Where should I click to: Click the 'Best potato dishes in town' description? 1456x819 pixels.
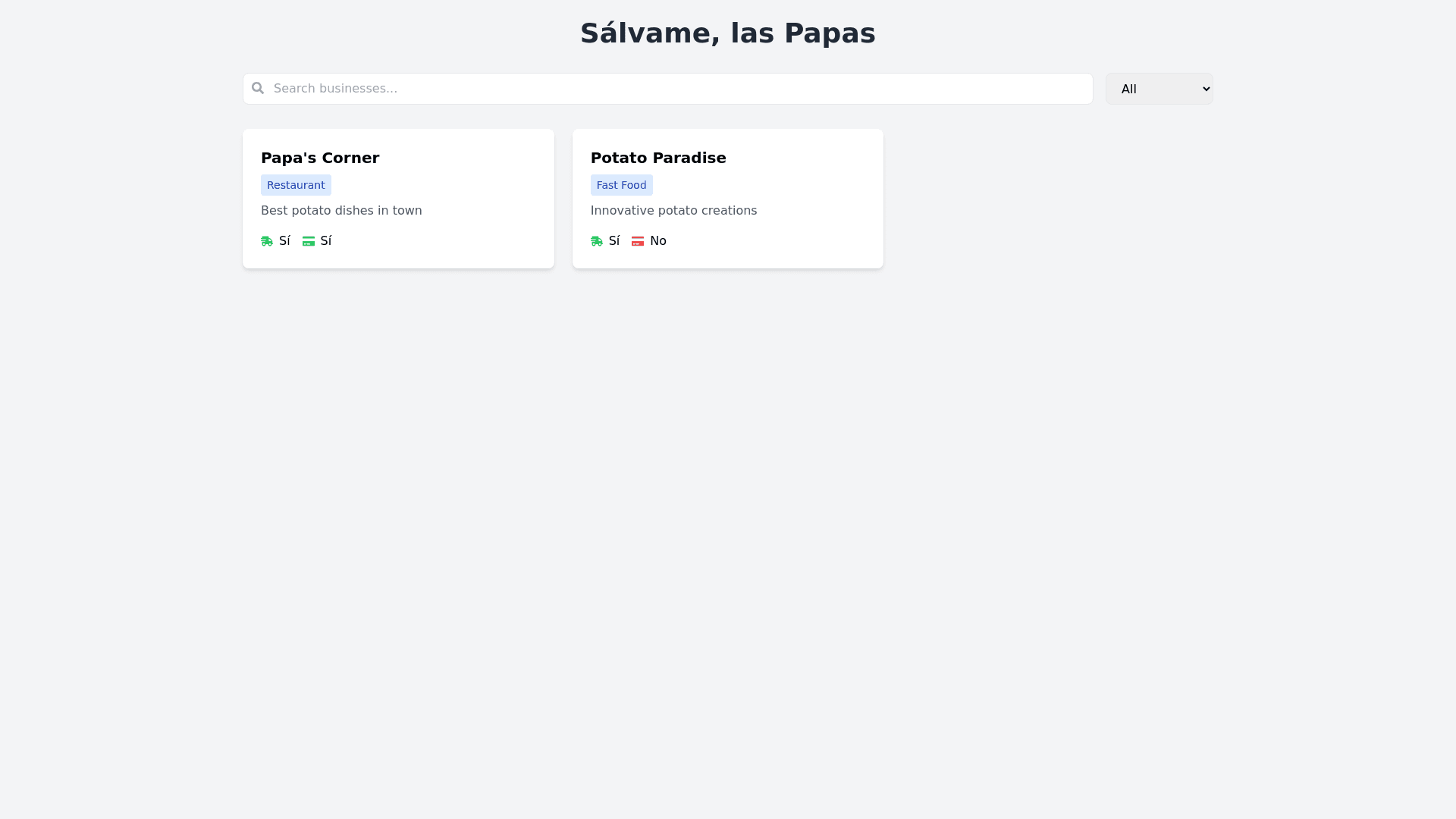coord(341,211)
